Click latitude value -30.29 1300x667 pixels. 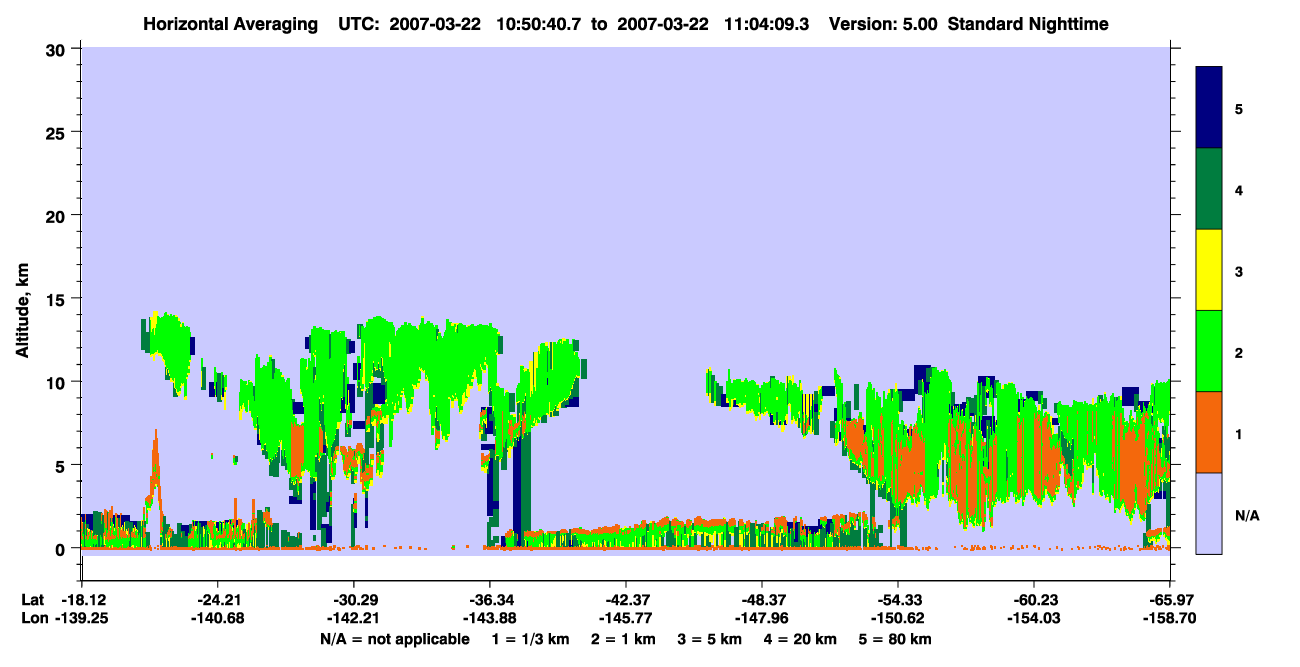point(354,600)
